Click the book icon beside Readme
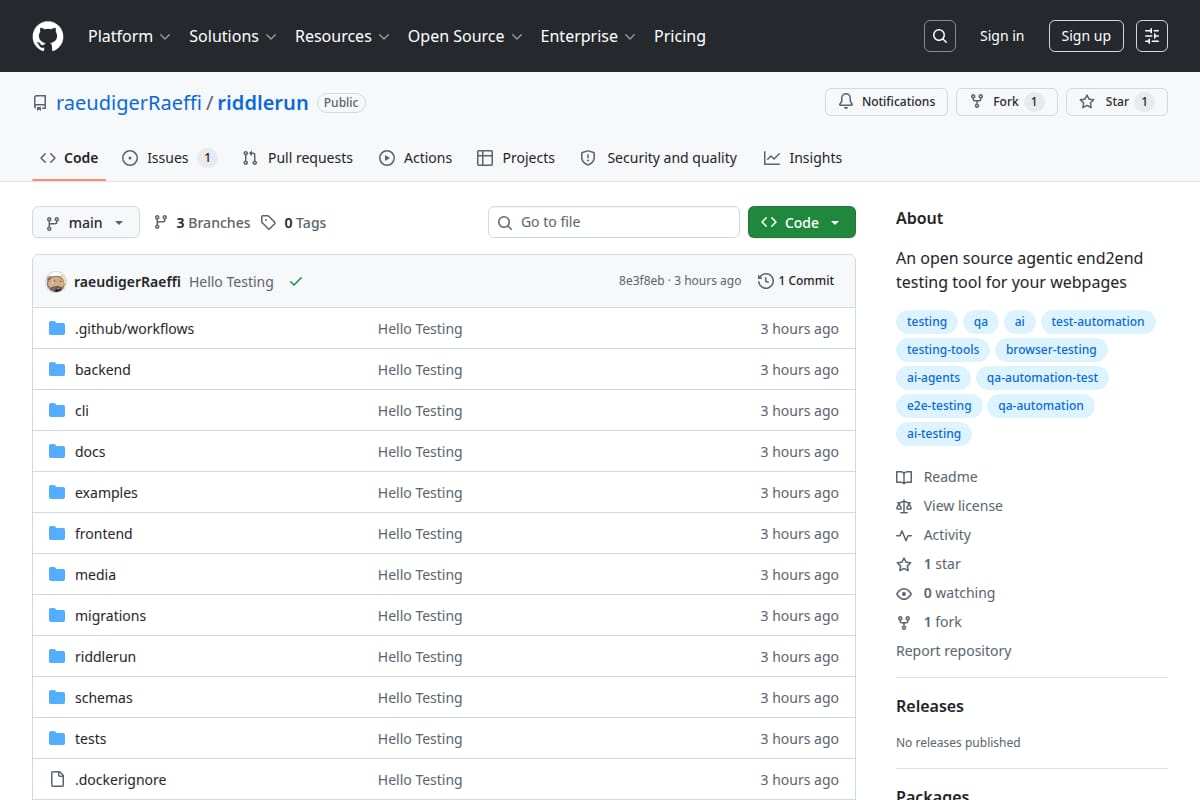 [x=904, y=477]
